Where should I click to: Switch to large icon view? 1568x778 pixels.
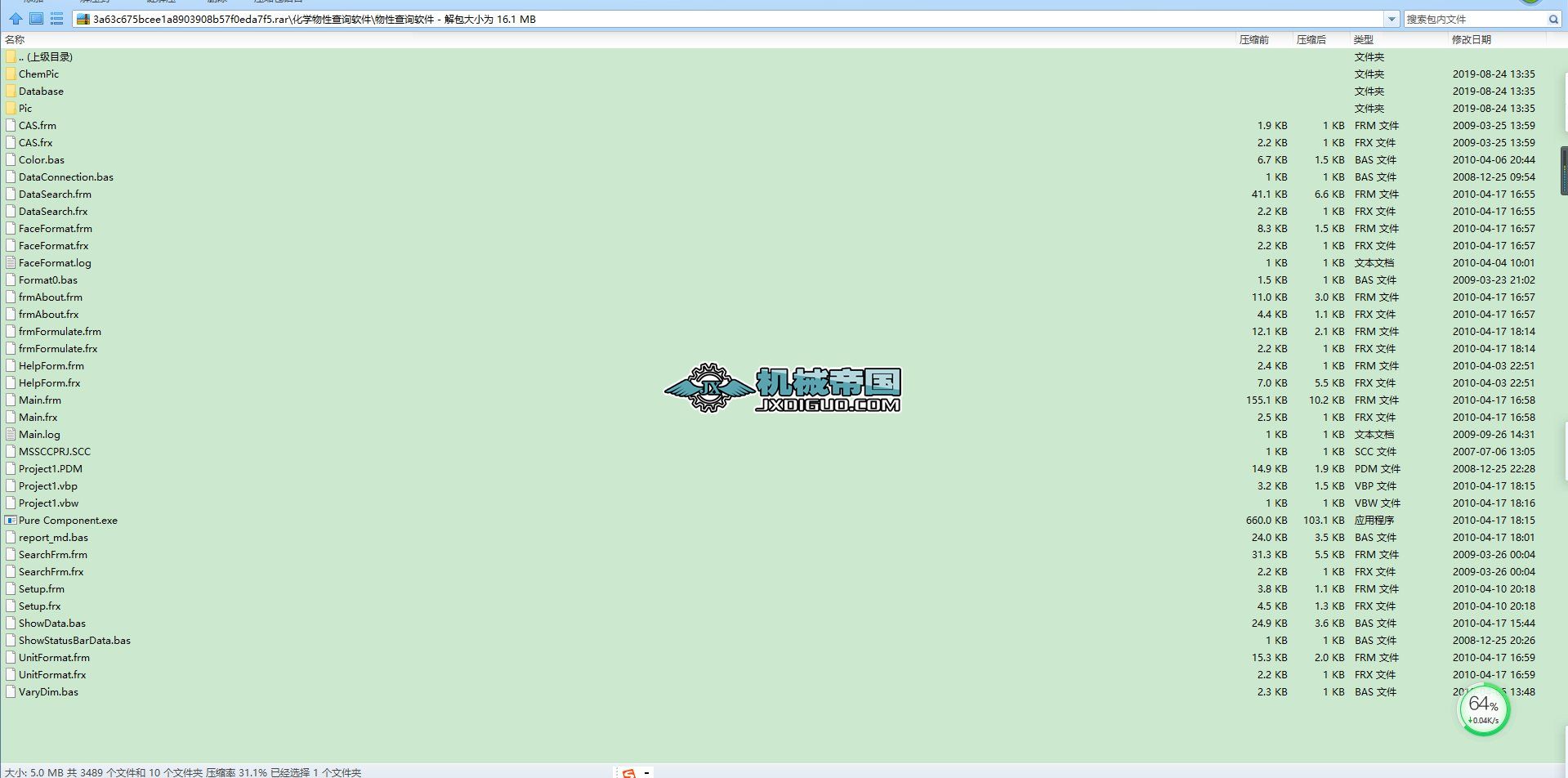36,19
